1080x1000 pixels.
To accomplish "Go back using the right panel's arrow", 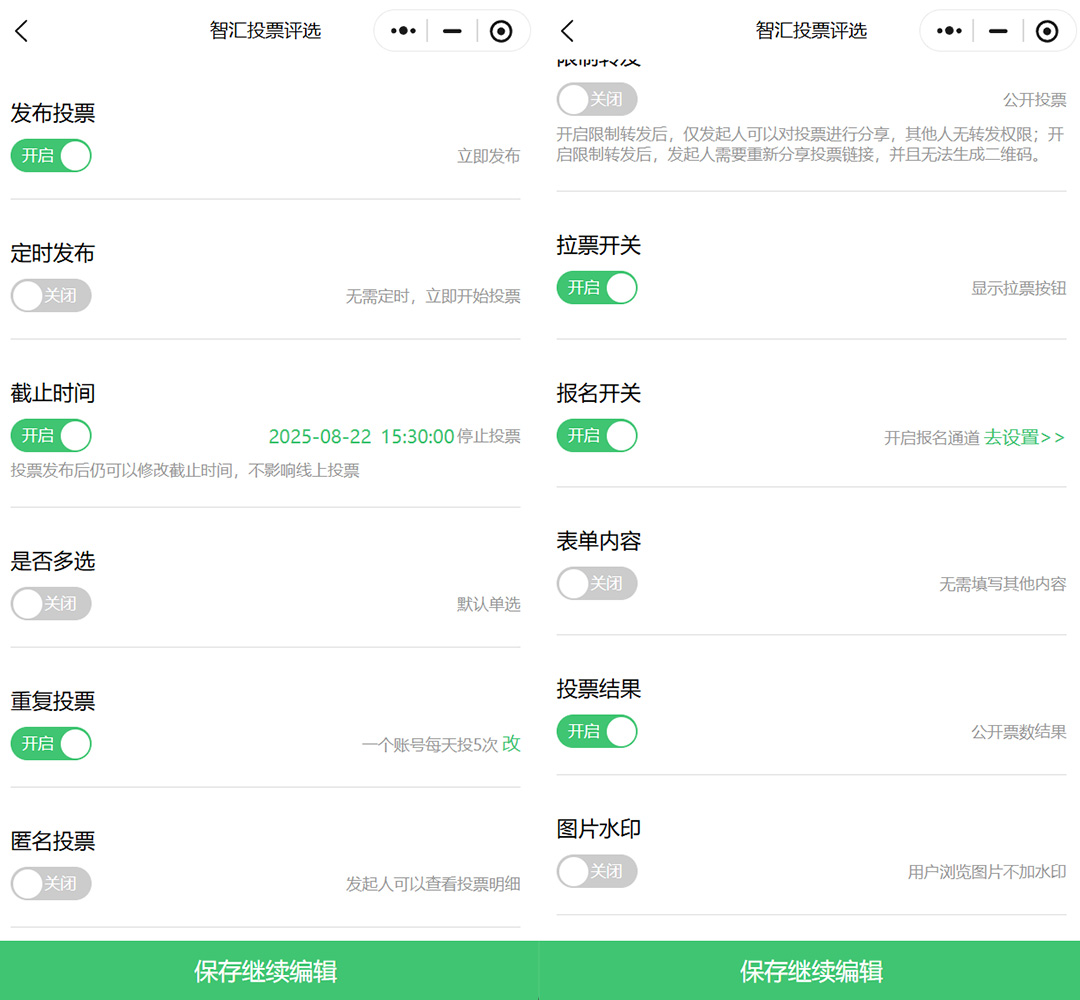I will 568,31.
